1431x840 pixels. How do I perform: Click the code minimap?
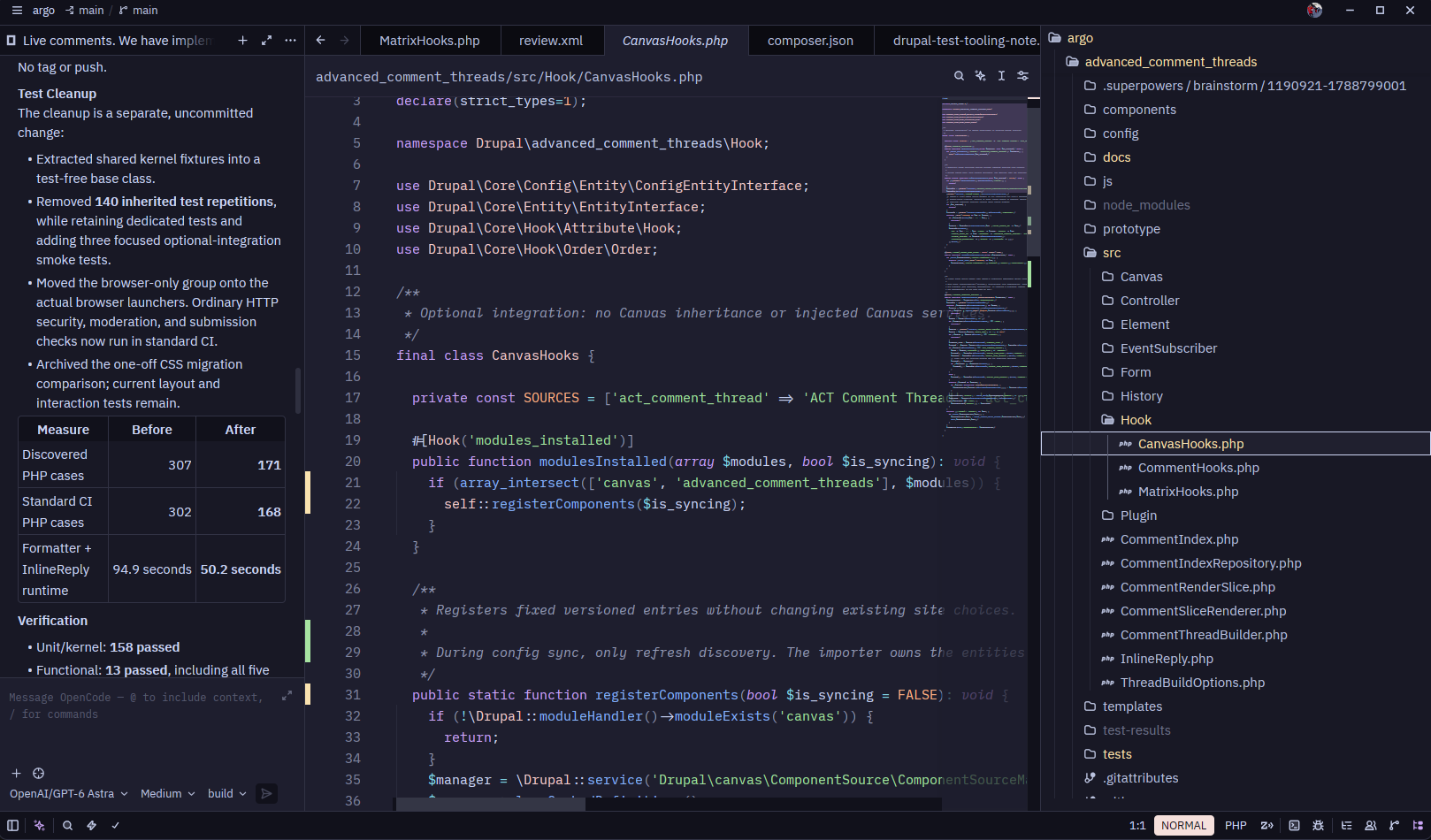984,265
